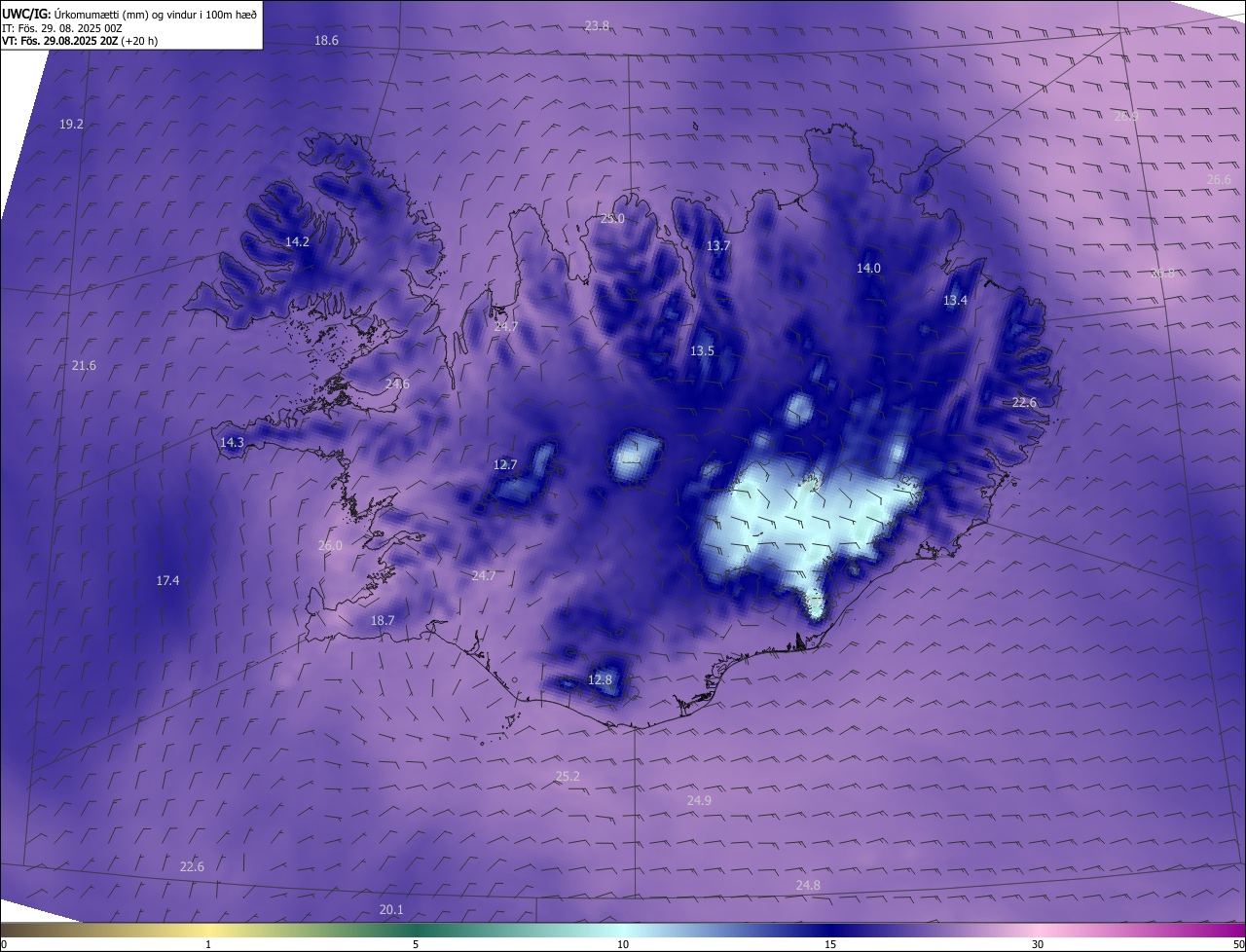1246x952 pixels.
Task: Click the 15 tick on the color scale
Action: pos(830,944)
